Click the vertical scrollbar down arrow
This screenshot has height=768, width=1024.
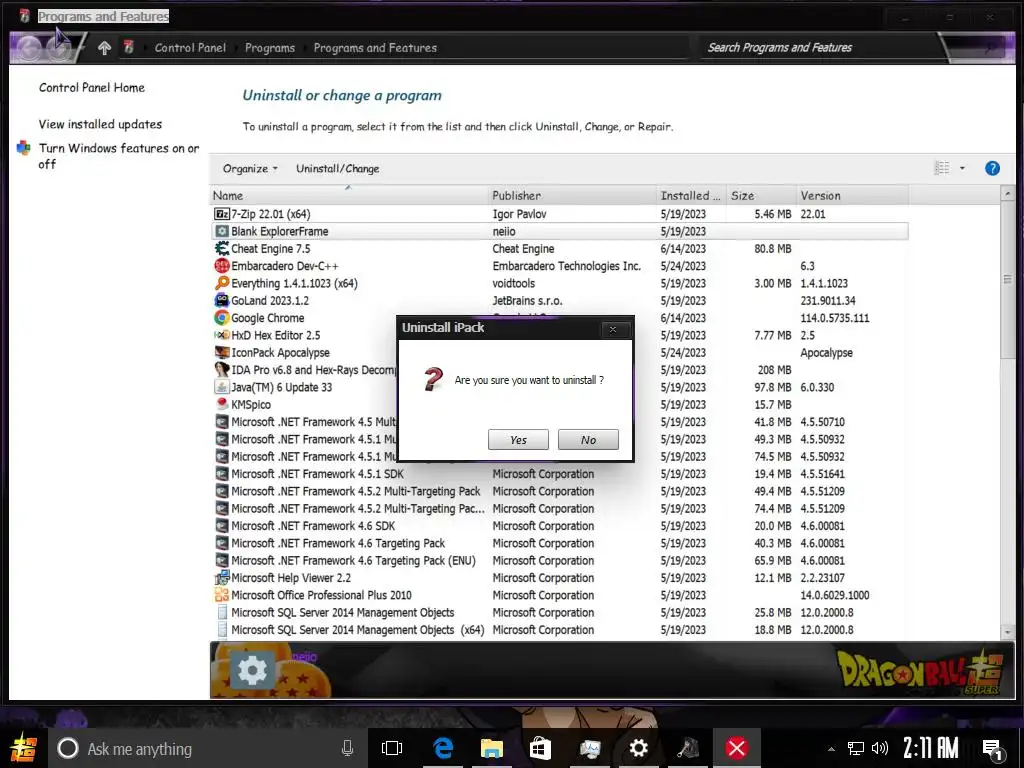(1008, 632)
